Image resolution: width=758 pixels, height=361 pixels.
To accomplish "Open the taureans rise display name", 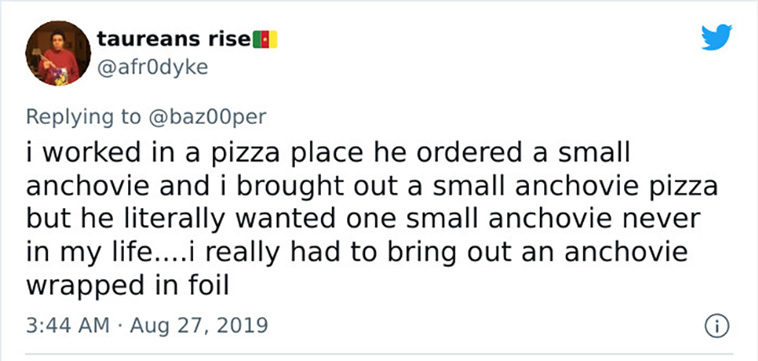I will click(x=173, y=39).
